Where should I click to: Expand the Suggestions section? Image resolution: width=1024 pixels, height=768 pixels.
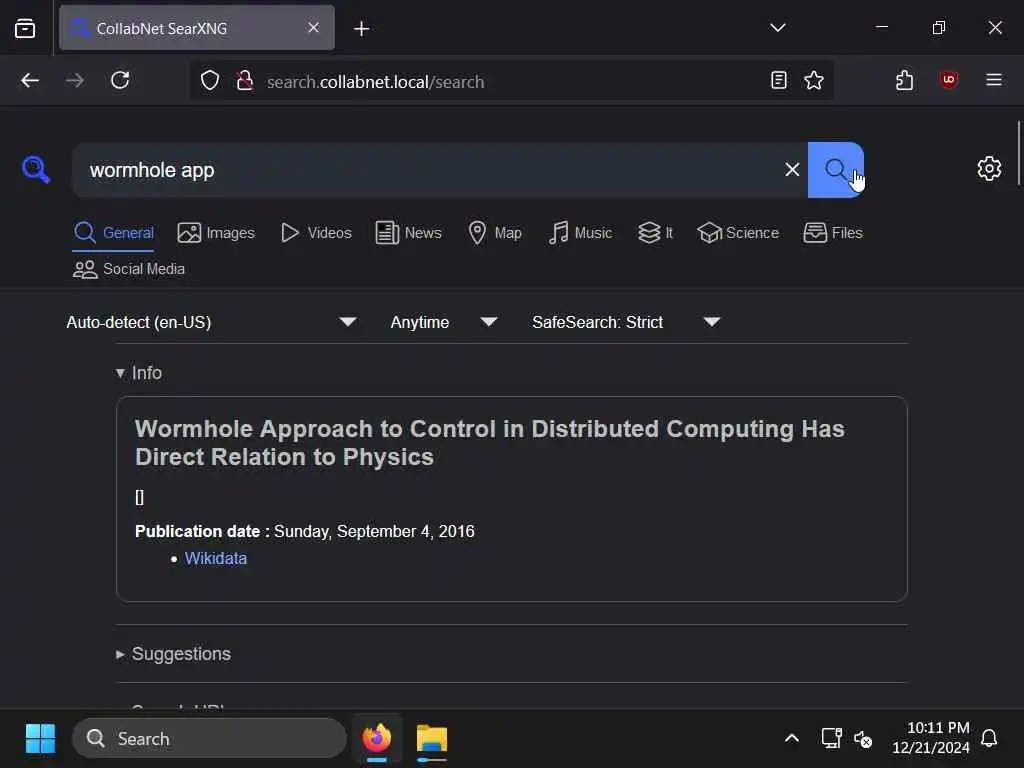[x=173, y=654]
